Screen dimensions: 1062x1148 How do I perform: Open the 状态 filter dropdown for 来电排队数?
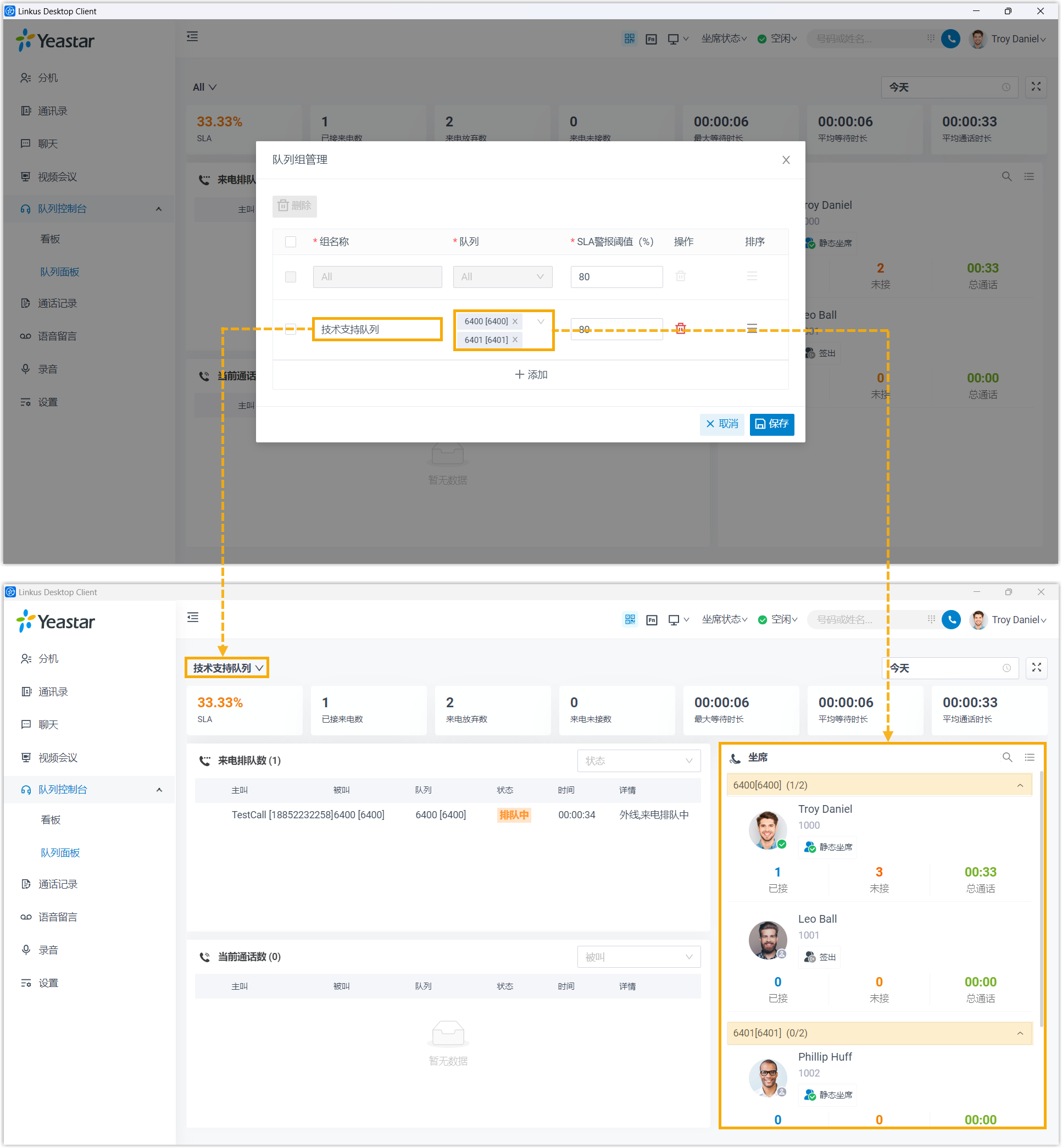click(x=638, y=761)
